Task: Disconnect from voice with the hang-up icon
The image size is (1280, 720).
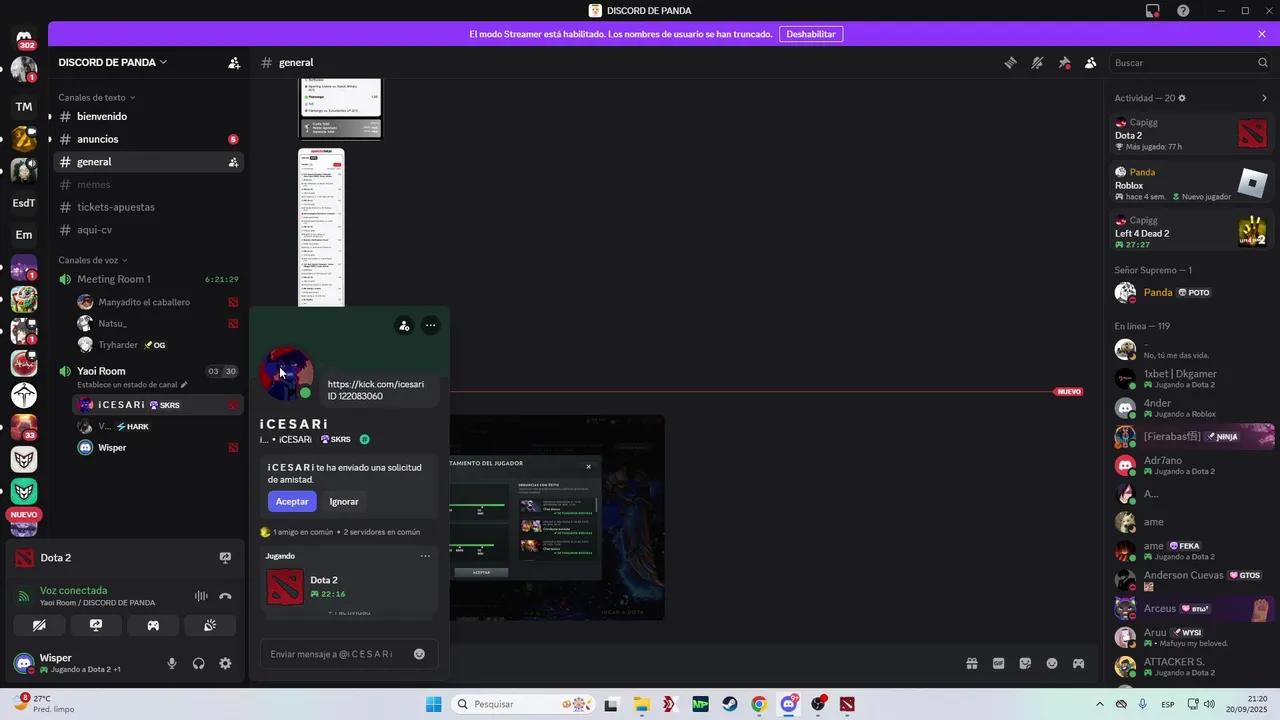Action: pyautogui.click(x=225, y=596)
